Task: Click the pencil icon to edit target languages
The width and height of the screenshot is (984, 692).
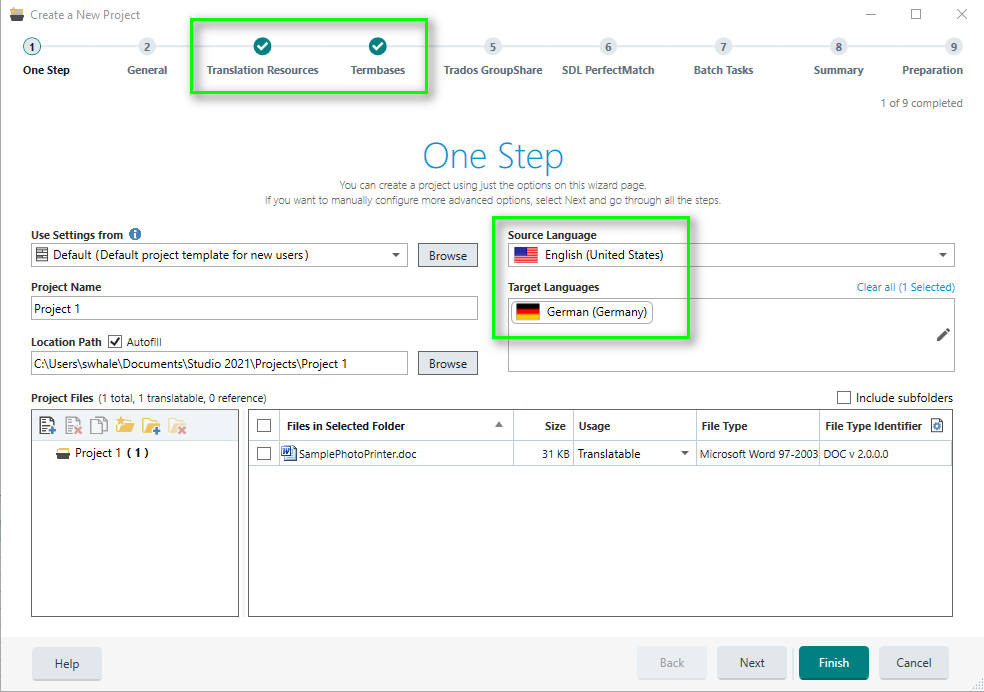Action: click(942, 335)
